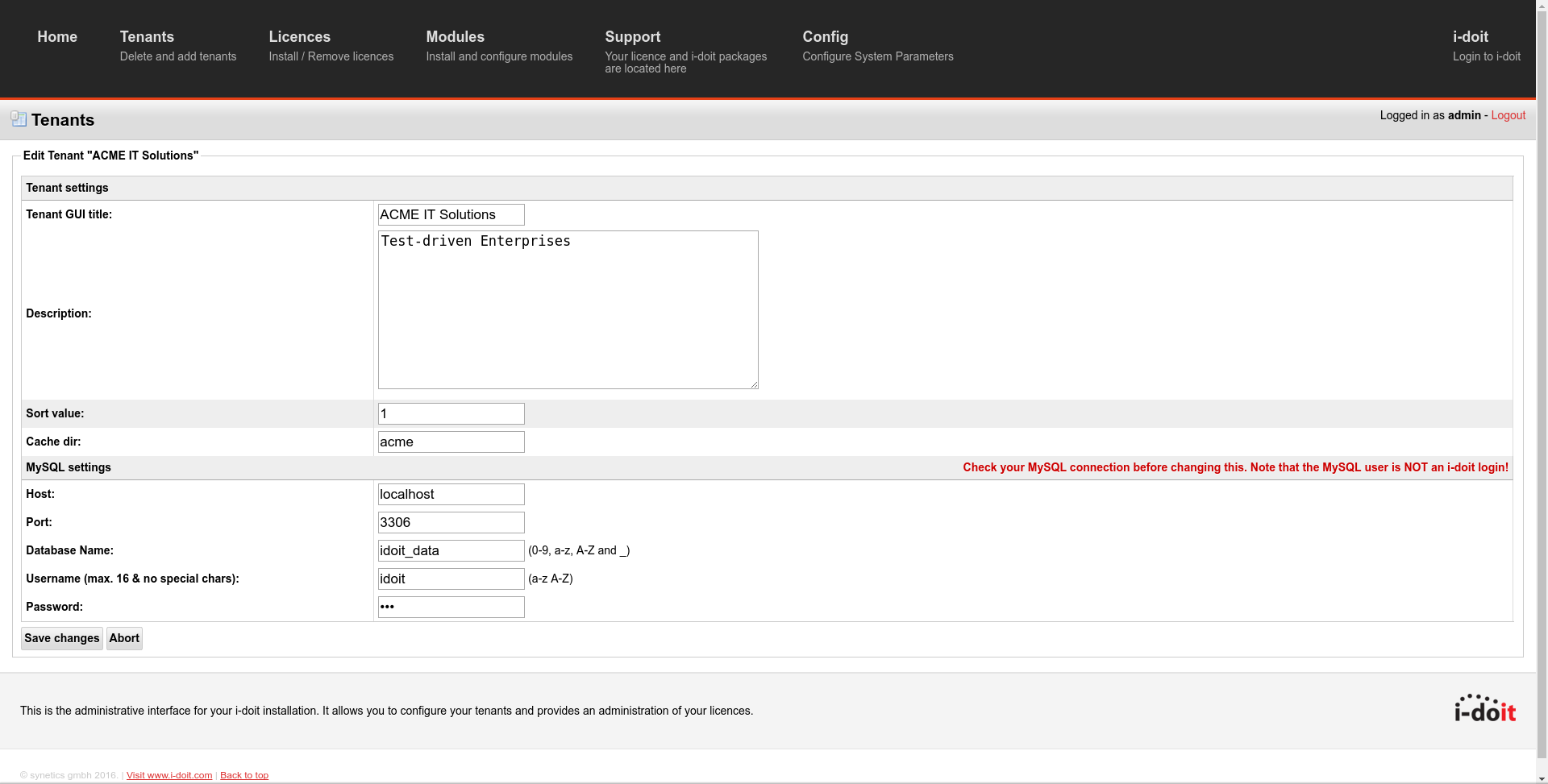Click the Username input with idoit
1548x784 pixels.
click(451, 579)
